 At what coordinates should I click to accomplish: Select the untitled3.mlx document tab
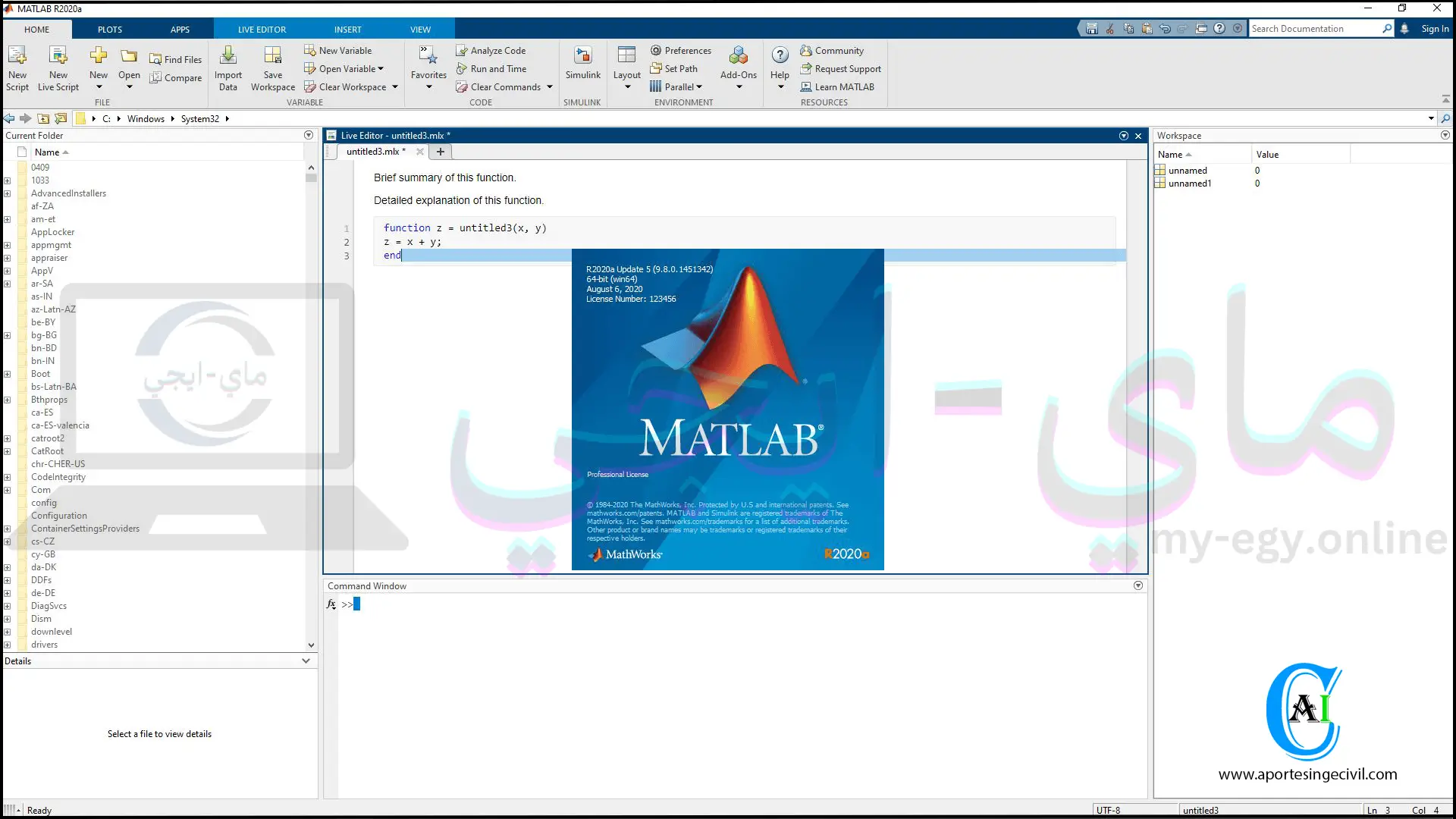pos(375,151)
